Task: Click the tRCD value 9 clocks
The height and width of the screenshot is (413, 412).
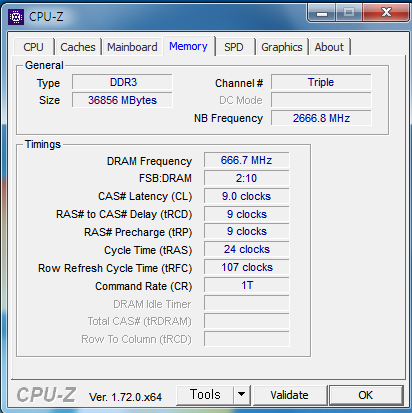Action: pos(247,214)
